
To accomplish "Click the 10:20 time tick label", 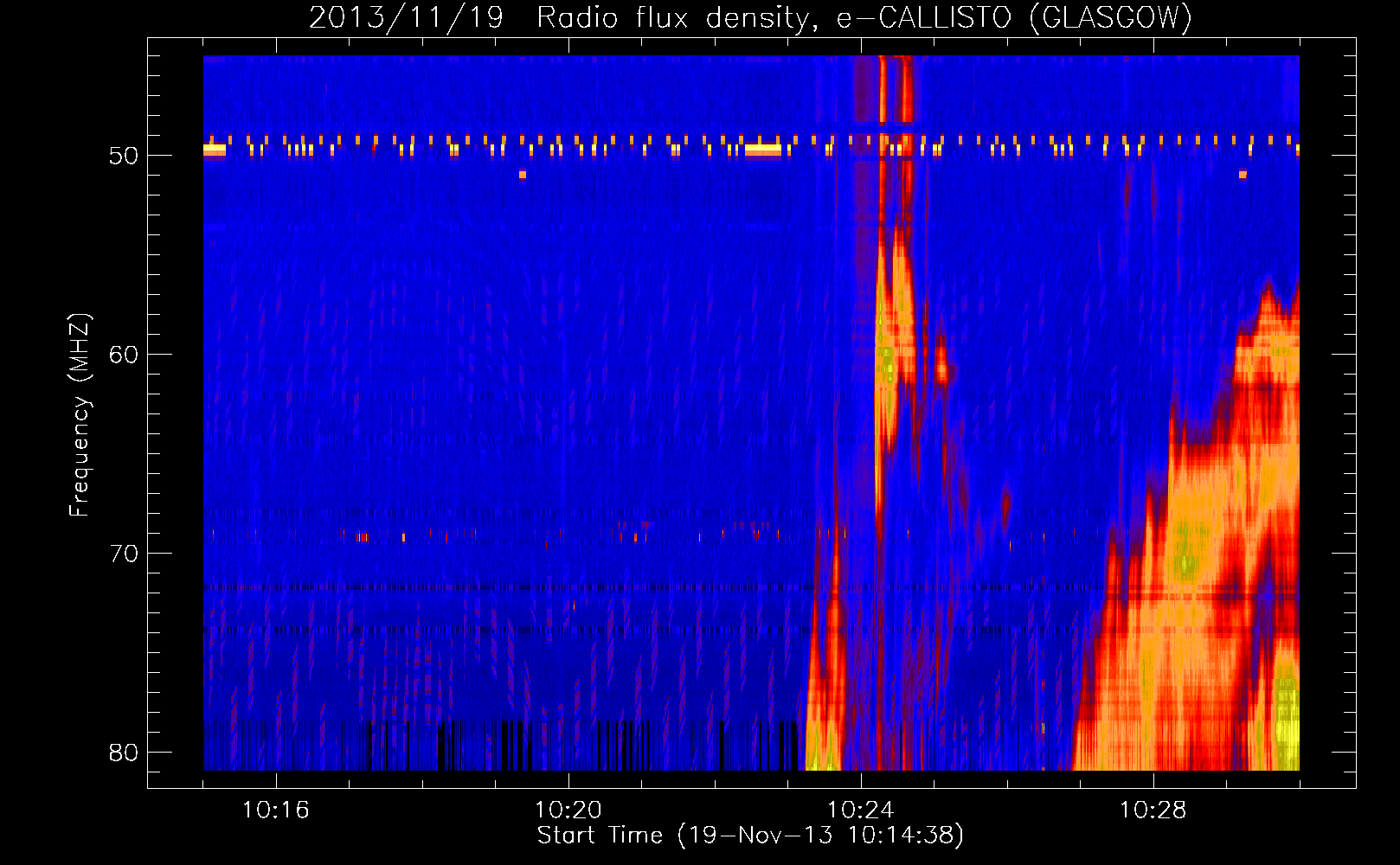I will [x=568, y=811].
